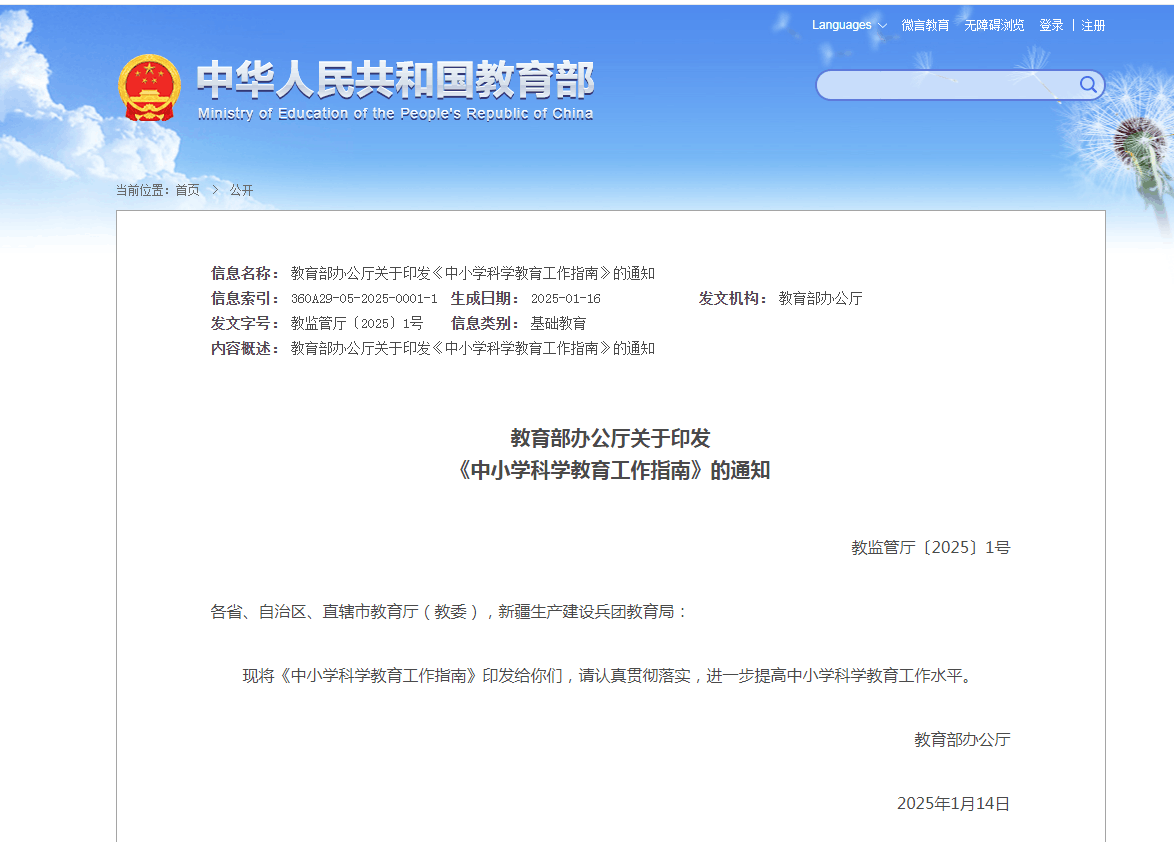Click the 信息类别 value 基础教育
Screen dimensions: 1174x842
(x=558, y=323)
